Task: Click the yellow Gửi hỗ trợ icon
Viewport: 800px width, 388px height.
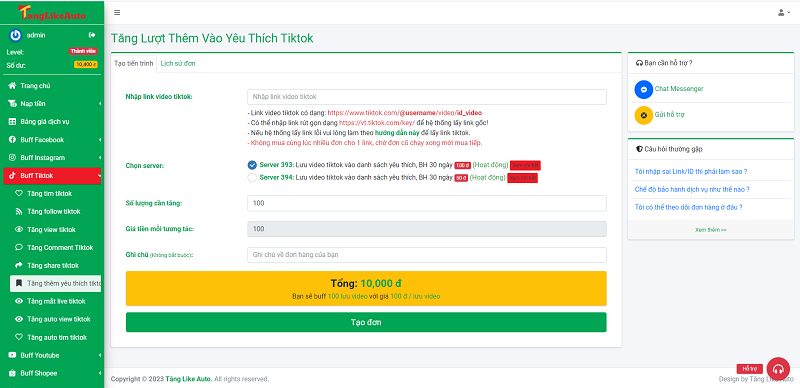Action: (x=644, y=115)
